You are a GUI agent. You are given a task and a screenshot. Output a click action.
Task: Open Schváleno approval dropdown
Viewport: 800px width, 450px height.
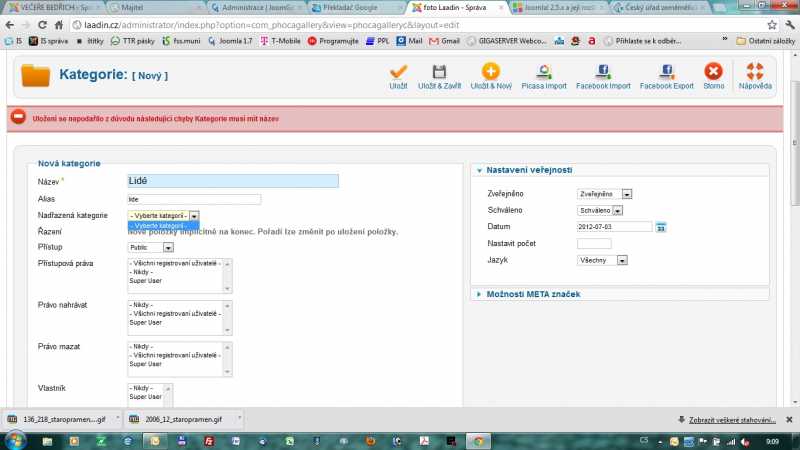(600, 211)
